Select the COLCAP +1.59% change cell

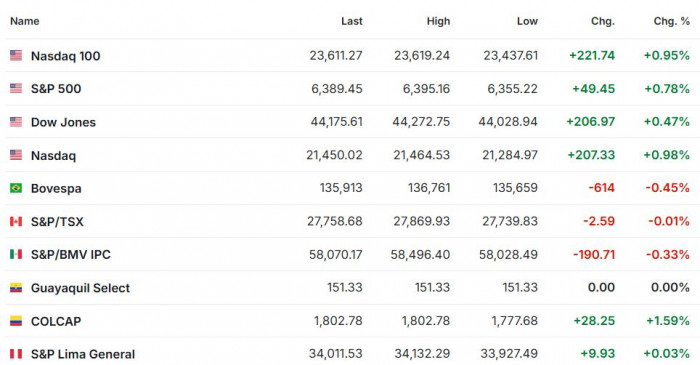668,321
